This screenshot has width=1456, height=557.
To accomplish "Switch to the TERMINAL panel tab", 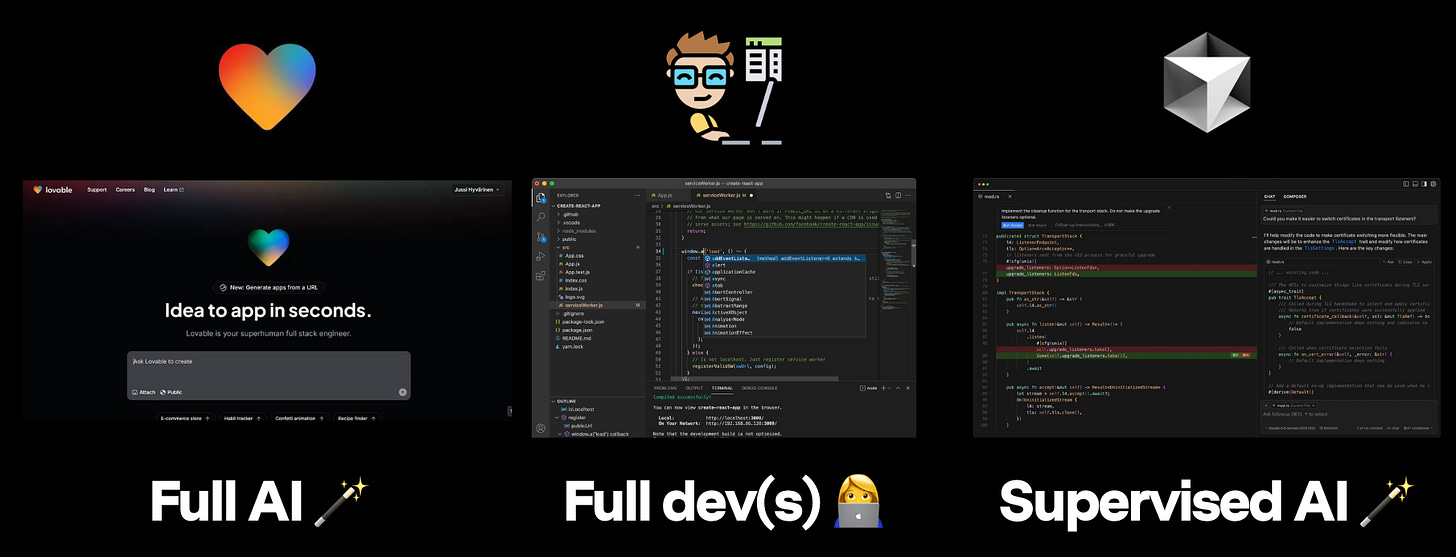I will 722,387.
